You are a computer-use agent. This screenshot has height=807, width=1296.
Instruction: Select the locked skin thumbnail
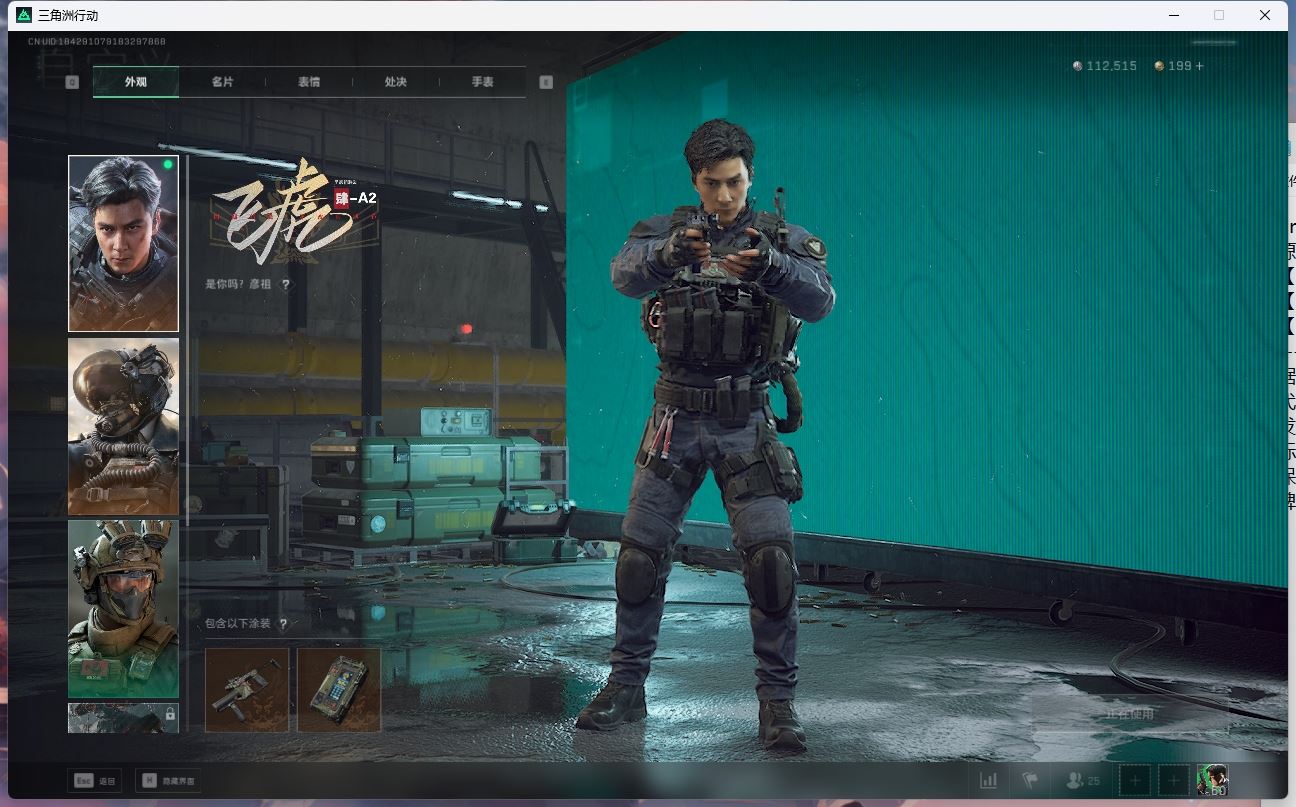[x=123, y=717]
